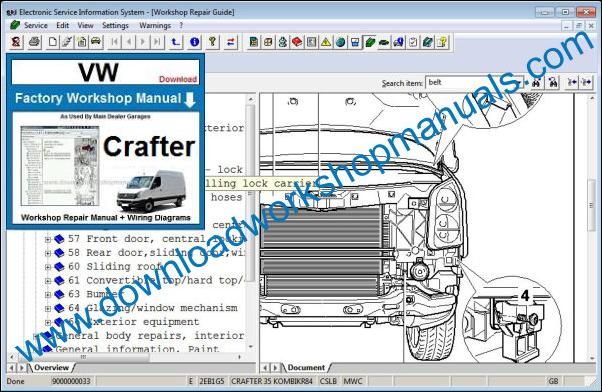Jump to next search hit arrow

(x=587, y=82)
